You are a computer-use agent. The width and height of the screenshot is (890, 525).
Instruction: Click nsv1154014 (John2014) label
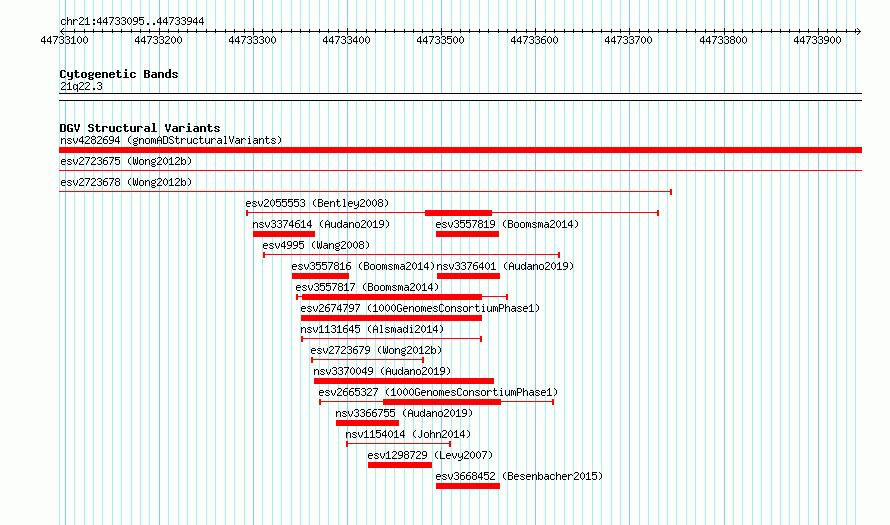(408, 434)
